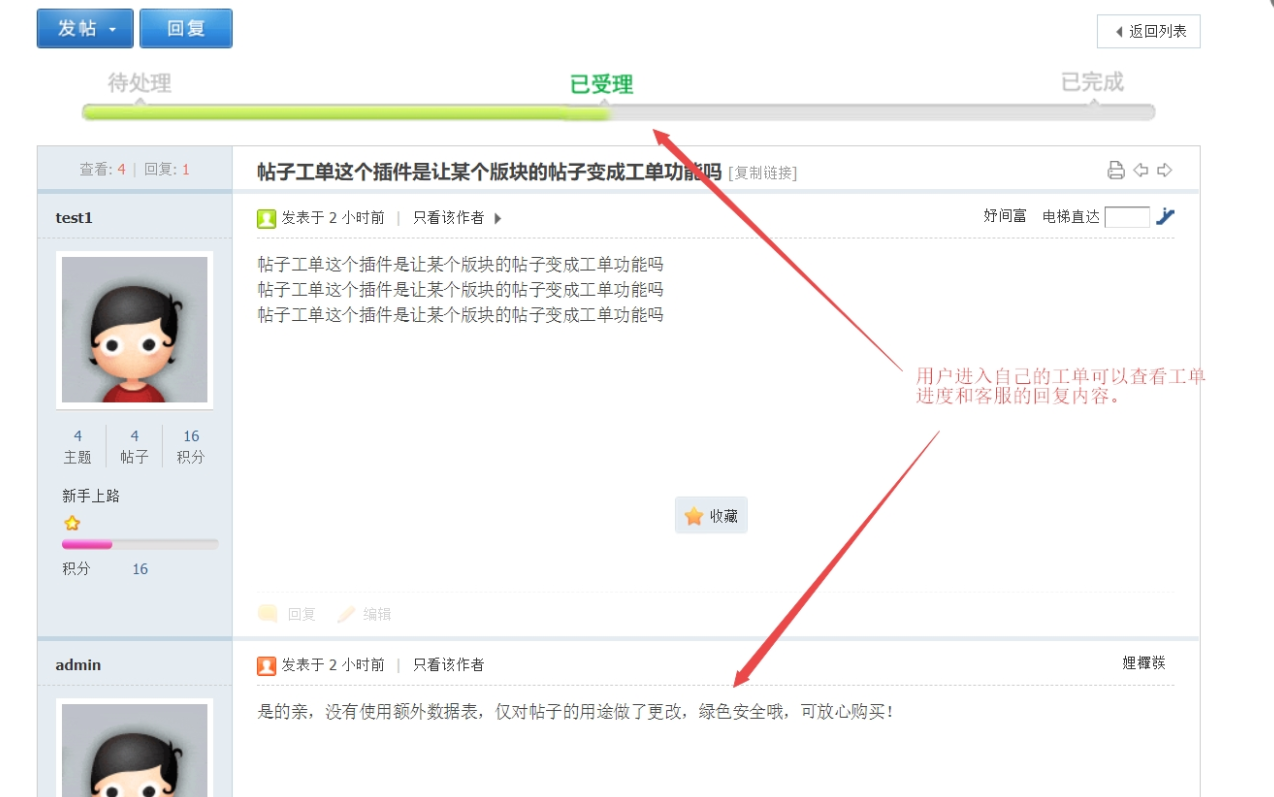Click the 积分 count 16 beside 帖子
This screenshot has width=1274, height=797.
(x=191, y=436)
